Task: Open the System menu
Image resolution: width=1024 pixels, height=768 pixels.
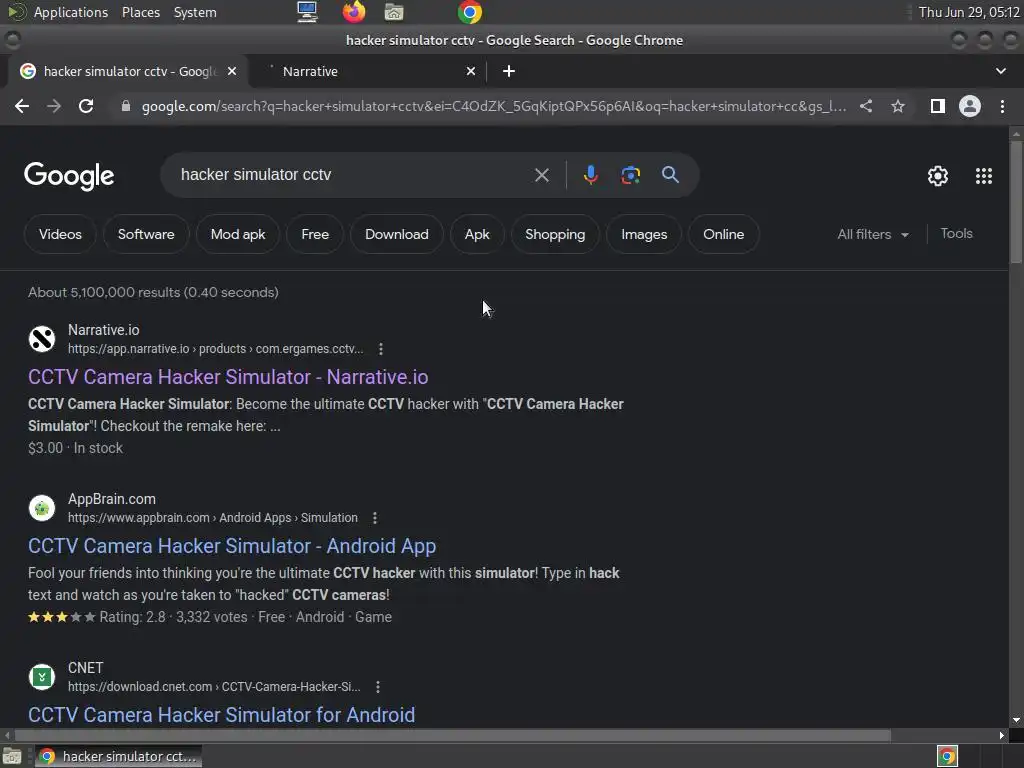Action: tap(195, 12)
